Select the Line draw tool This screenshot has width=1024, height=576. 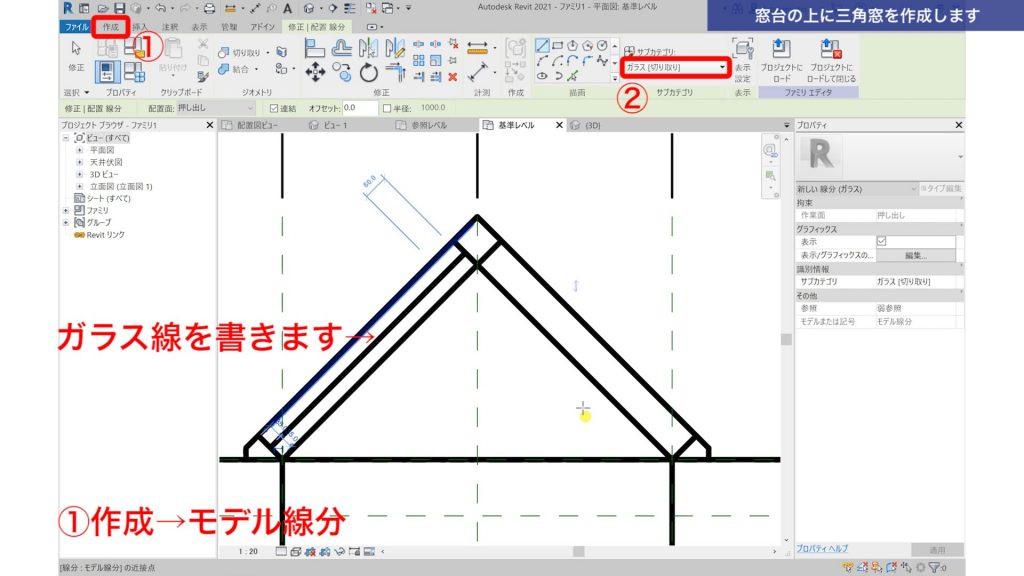point(543,45)
